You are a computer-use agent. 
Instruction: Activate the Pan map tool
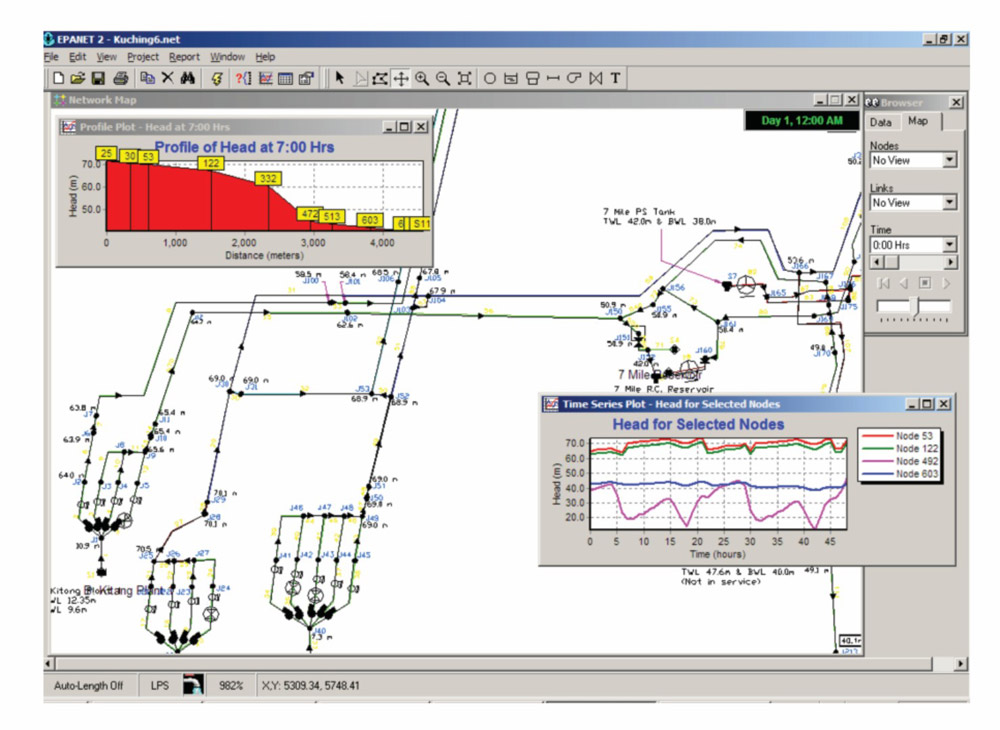tap(401, 78)
